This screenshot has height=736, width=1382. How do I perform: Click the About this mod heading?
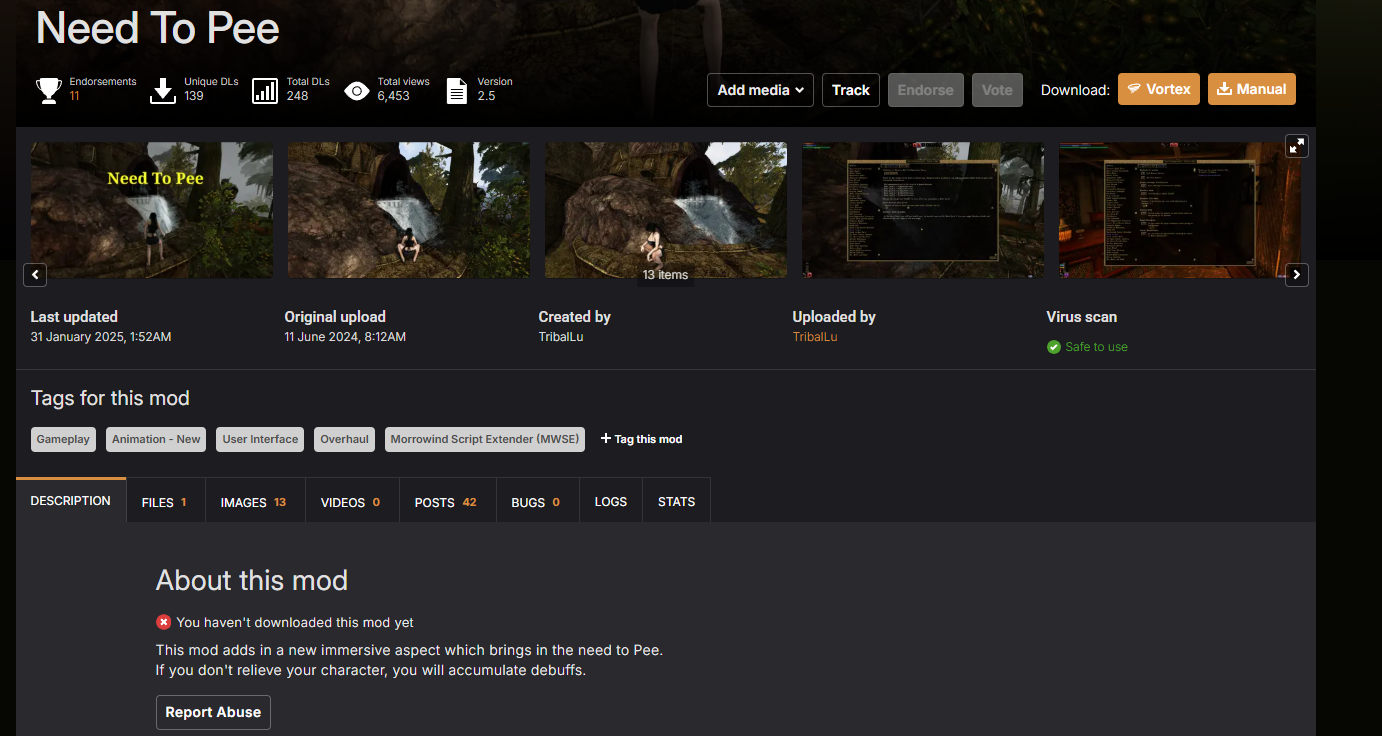click(252, 580)
